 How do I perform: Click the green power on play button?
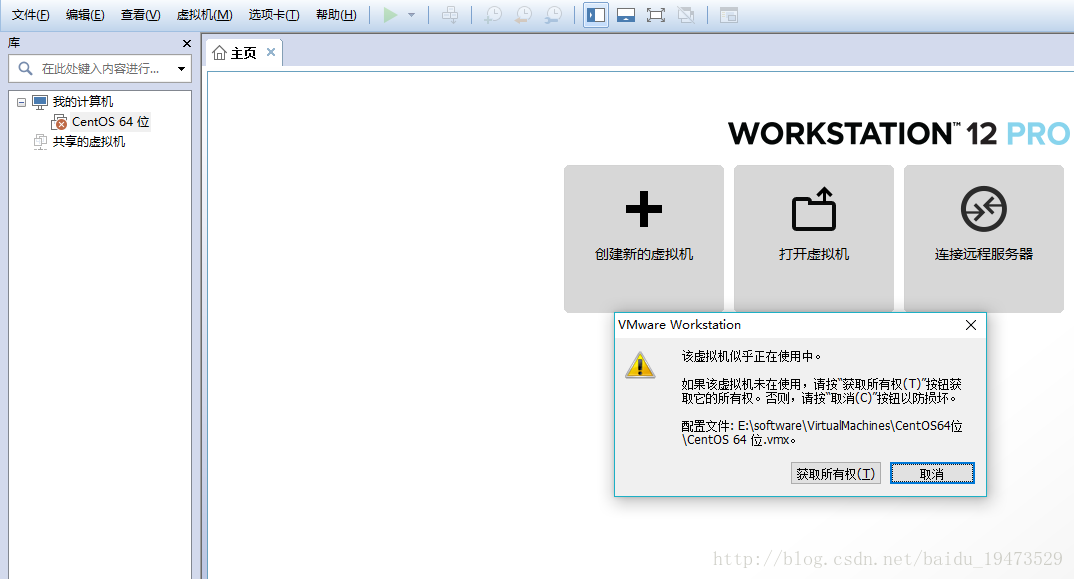coord(390,15)
